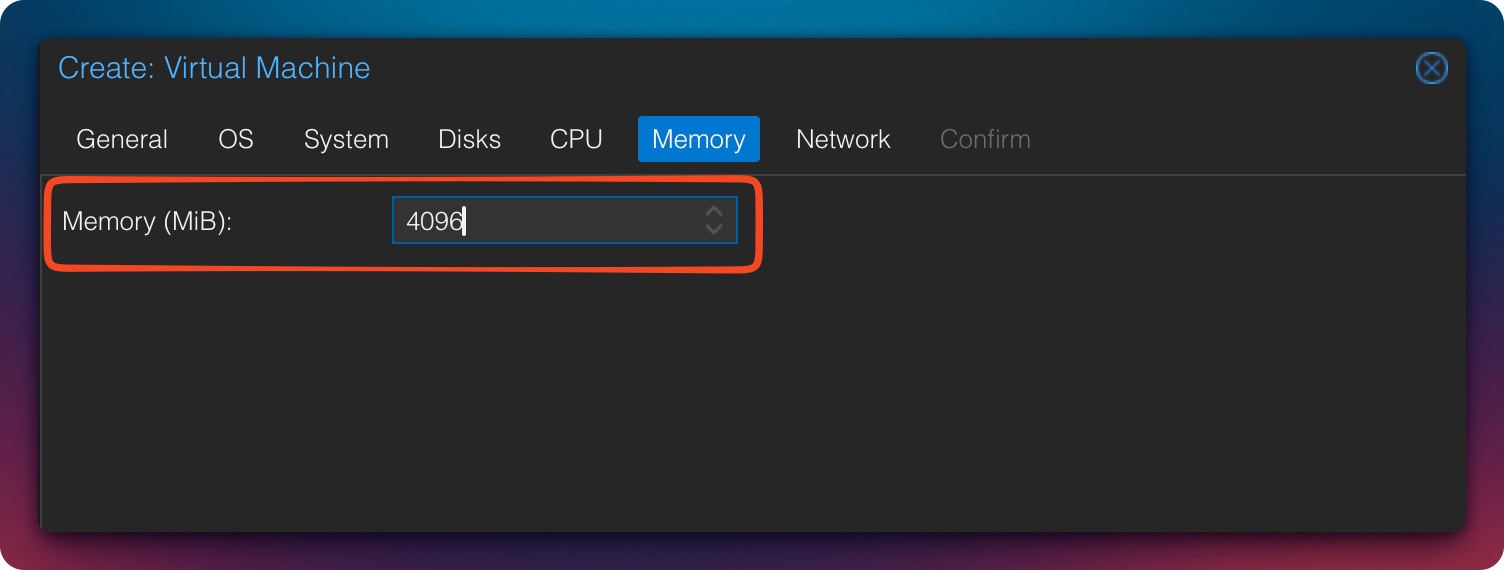Click empty panel area below memory field
1504x570 pixels.
pyautogui.click(x=700, y=400)
